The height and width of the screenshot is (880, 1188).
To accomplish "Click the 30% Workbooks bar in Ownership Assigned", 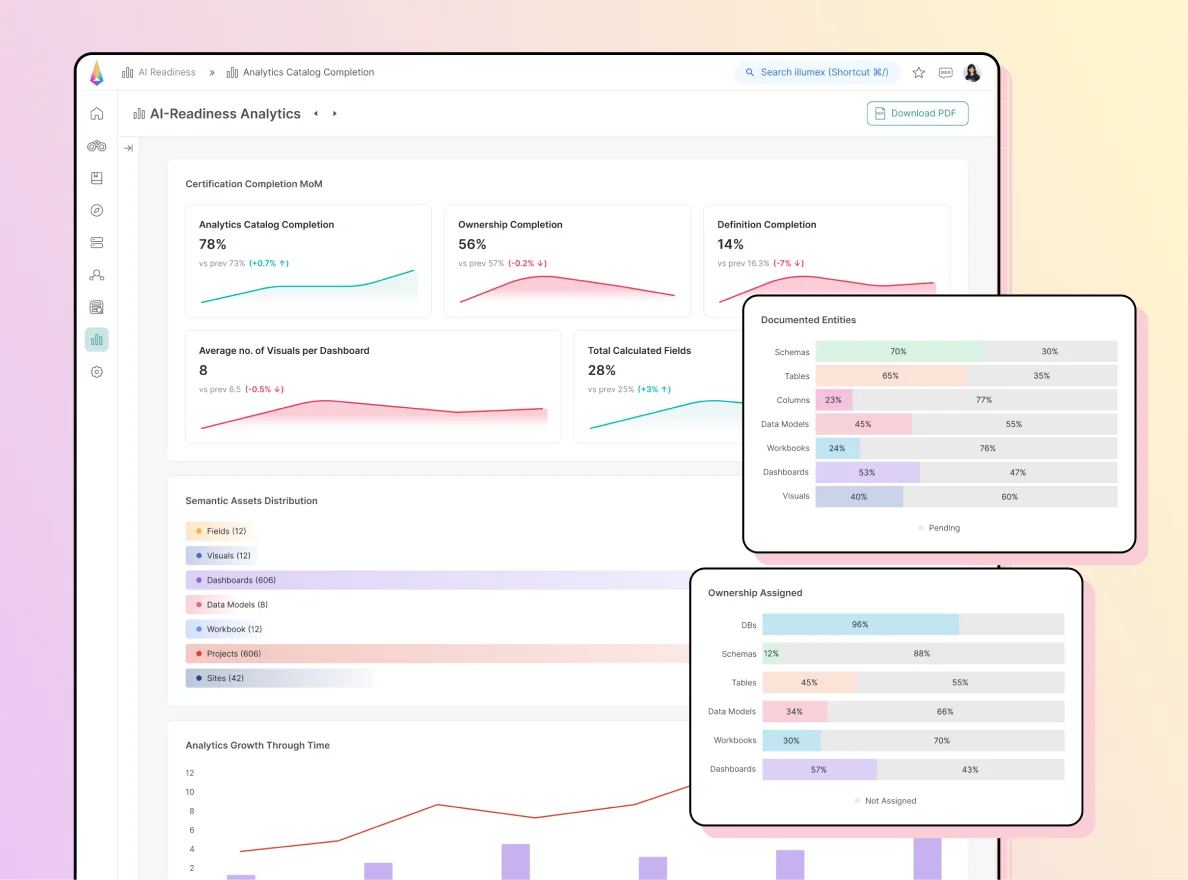I will (792, 741).
